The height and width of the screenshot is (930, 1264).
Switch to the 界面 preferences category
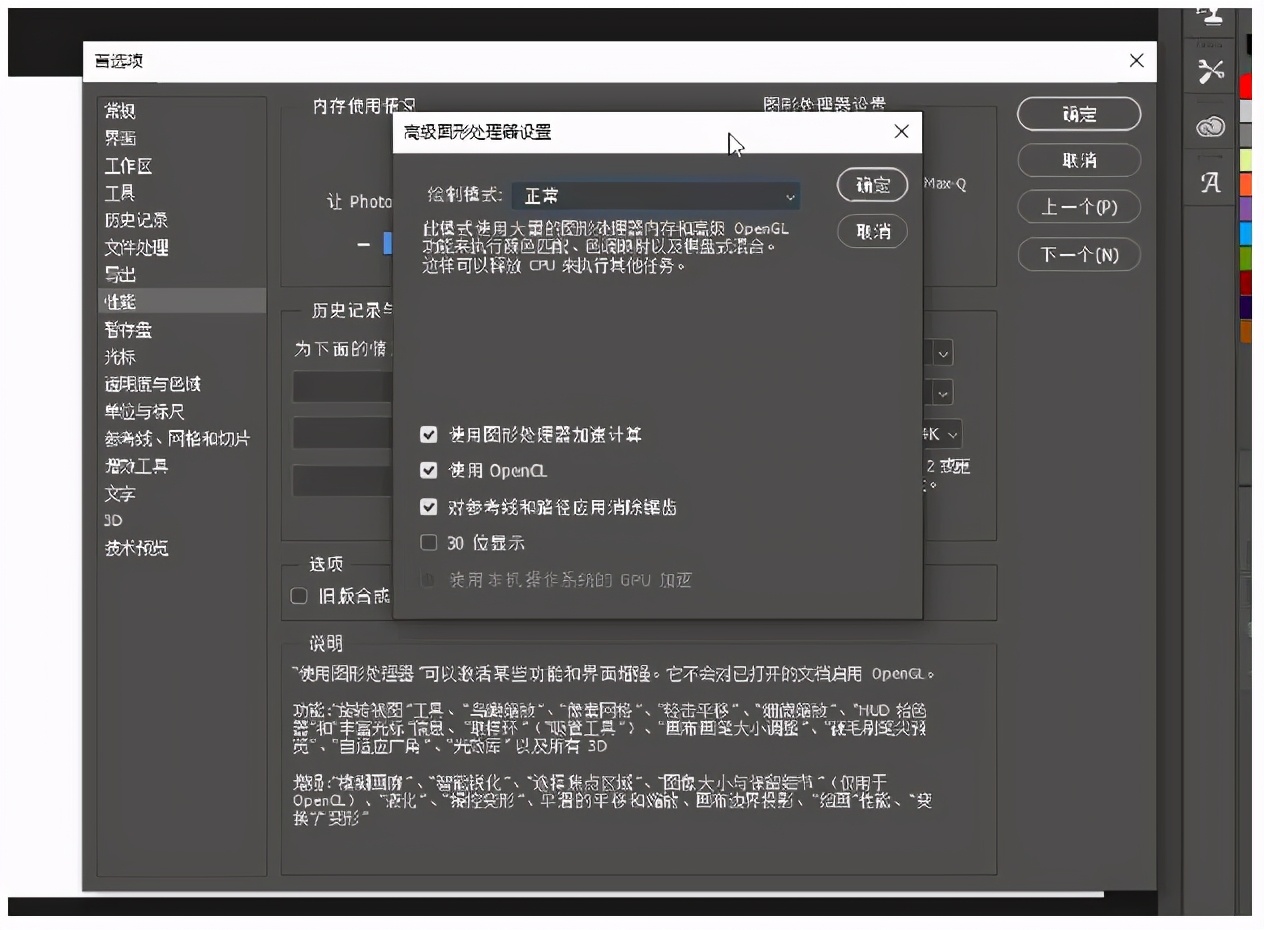click(x=121, y=139)
